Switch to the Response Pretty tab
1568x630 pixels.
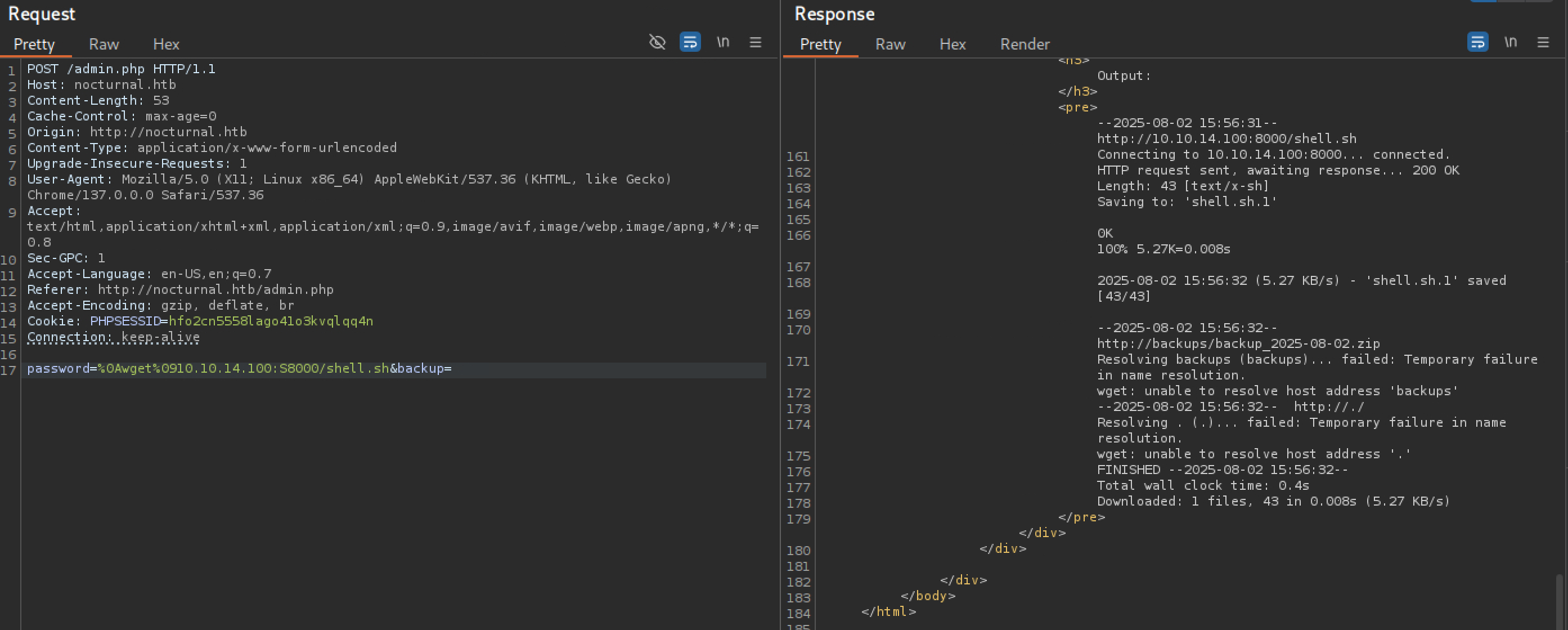820,44
